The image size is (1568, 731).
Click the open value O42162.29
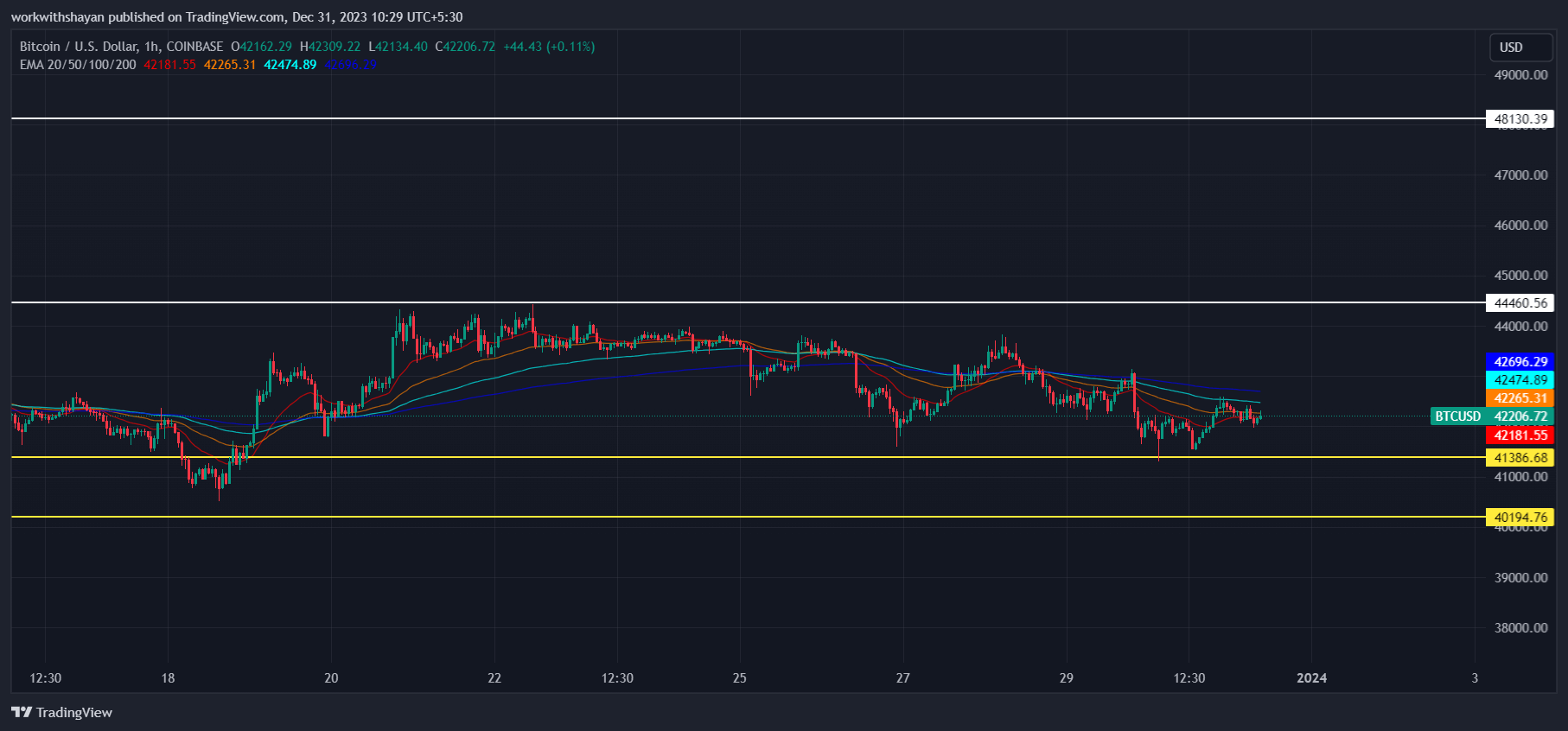tap(261, 47)
